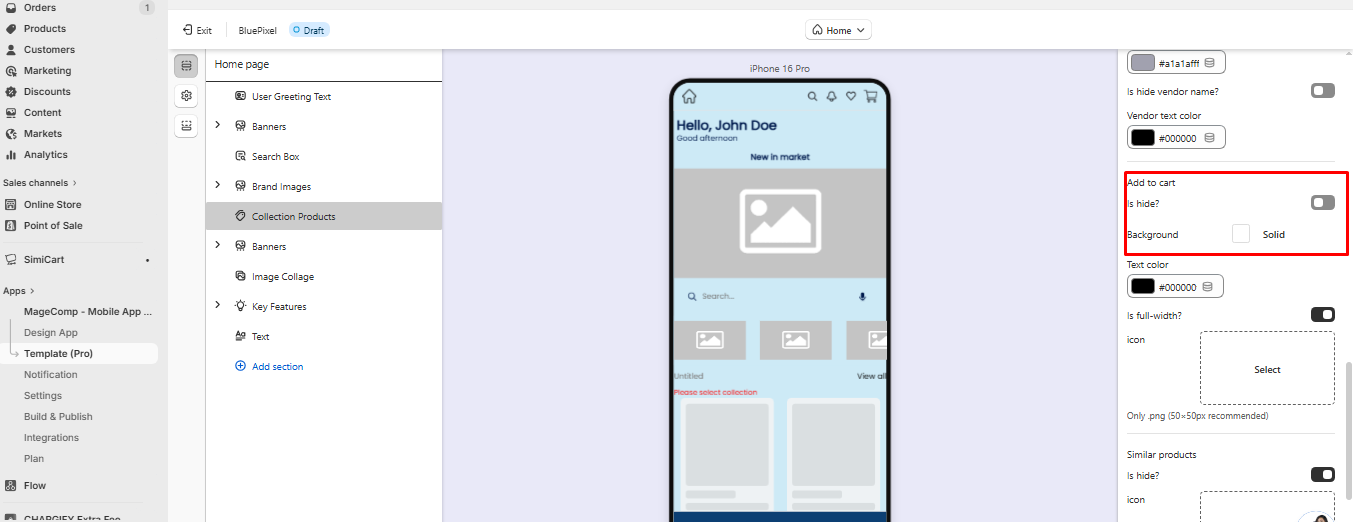This screenshot has height=522, width=1353.
Task: Toggle Is hide vendor name switch
Action: pos(1322,91)
